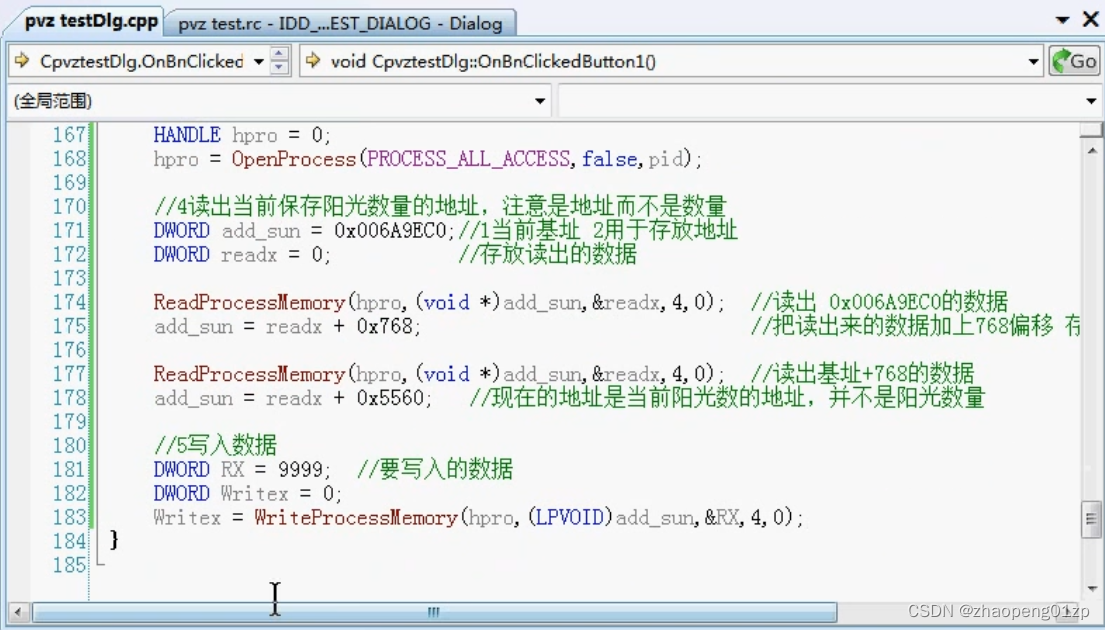Click 0x5560 offset on line 178
The width and height of the screenshot is (1105, 630).
[390, 397]
